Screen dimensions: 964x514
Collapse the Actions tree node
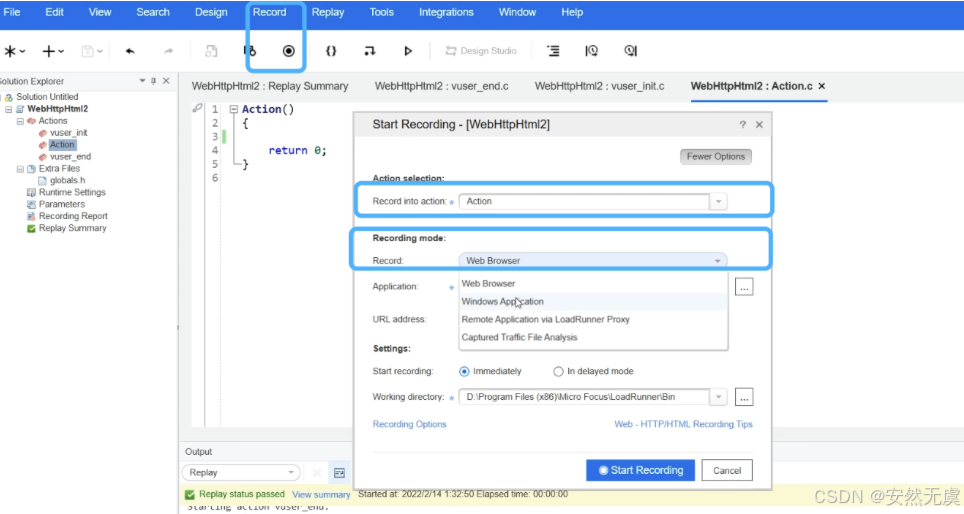(x=20, y=121)
